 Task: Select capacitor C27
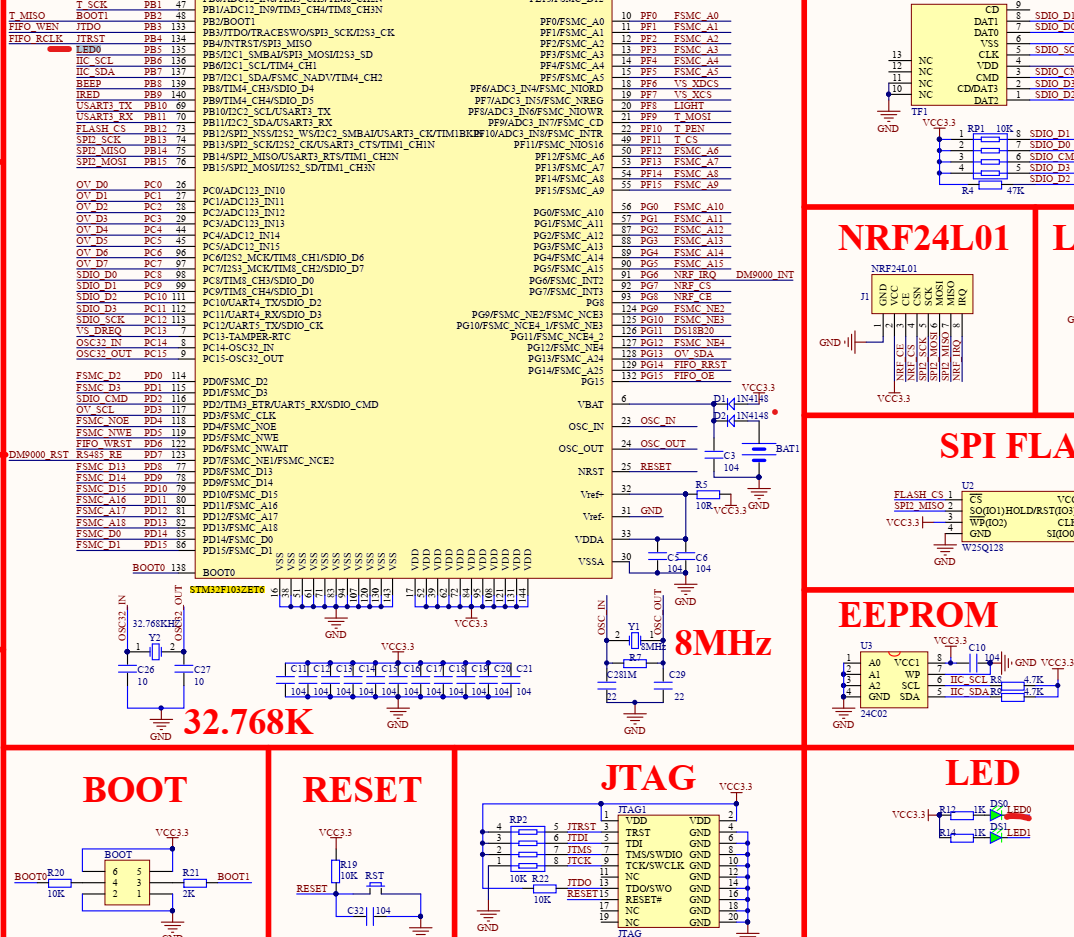[x=184, y=668]
